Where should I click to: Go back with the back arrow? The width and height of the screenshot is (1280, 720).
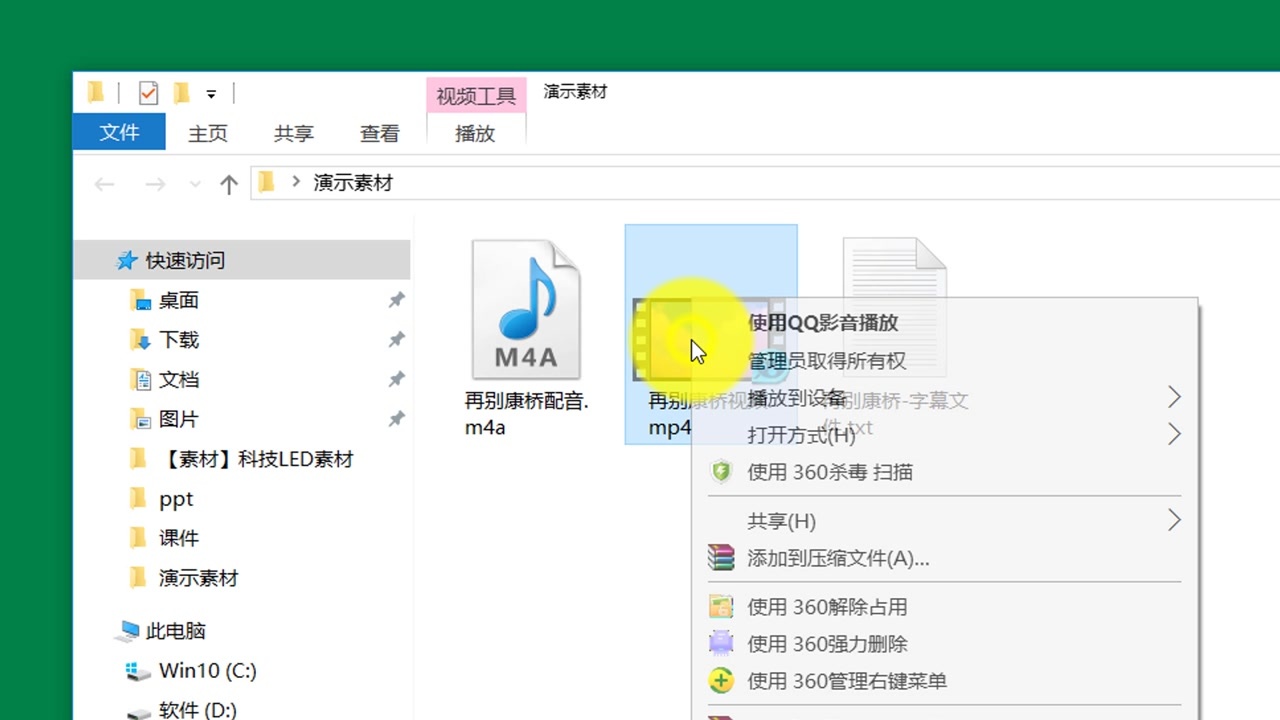tap(104, 184)
